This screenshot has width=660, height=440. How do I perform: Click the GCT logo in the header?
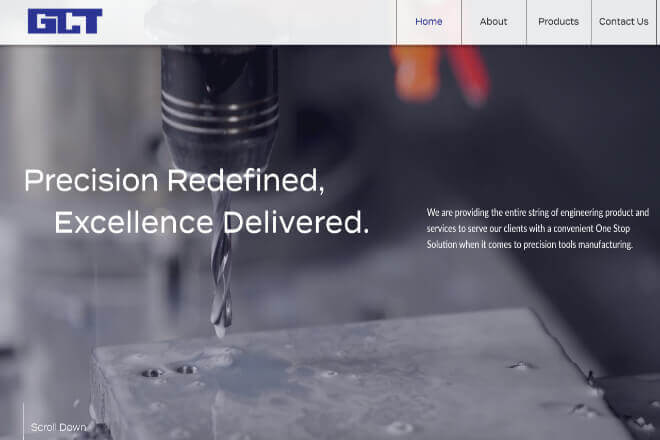click(65, 21)
